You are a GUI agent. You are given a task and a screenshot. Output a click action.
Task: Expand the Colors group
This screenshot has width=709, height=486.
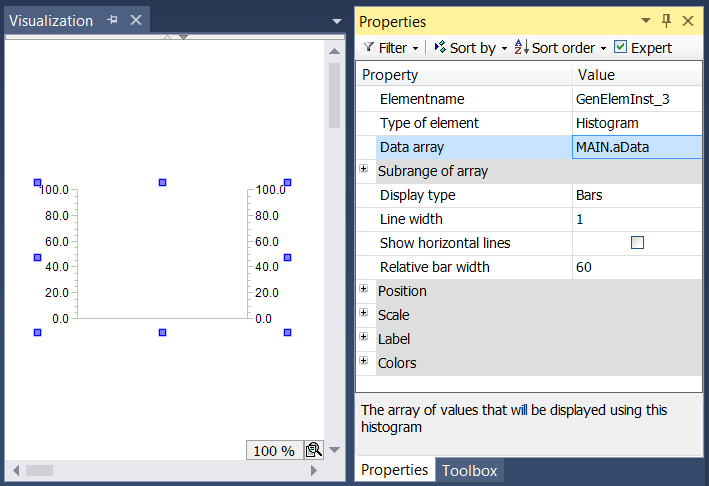coord(364,360)
